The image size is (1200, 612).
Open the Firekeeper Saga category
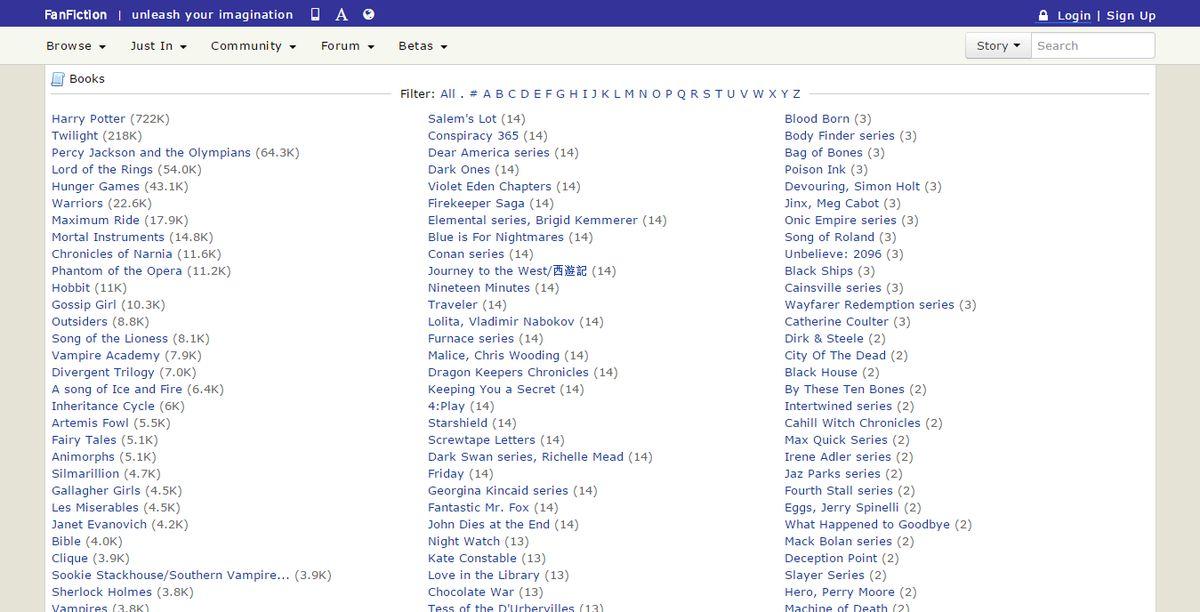point(476,204)
